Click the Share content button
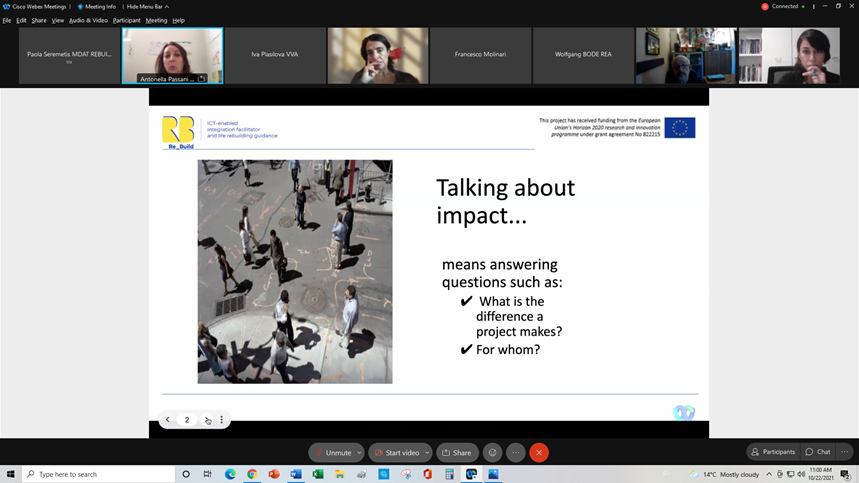The width and height of the screenshot is (859, 483). coord(457,453)
